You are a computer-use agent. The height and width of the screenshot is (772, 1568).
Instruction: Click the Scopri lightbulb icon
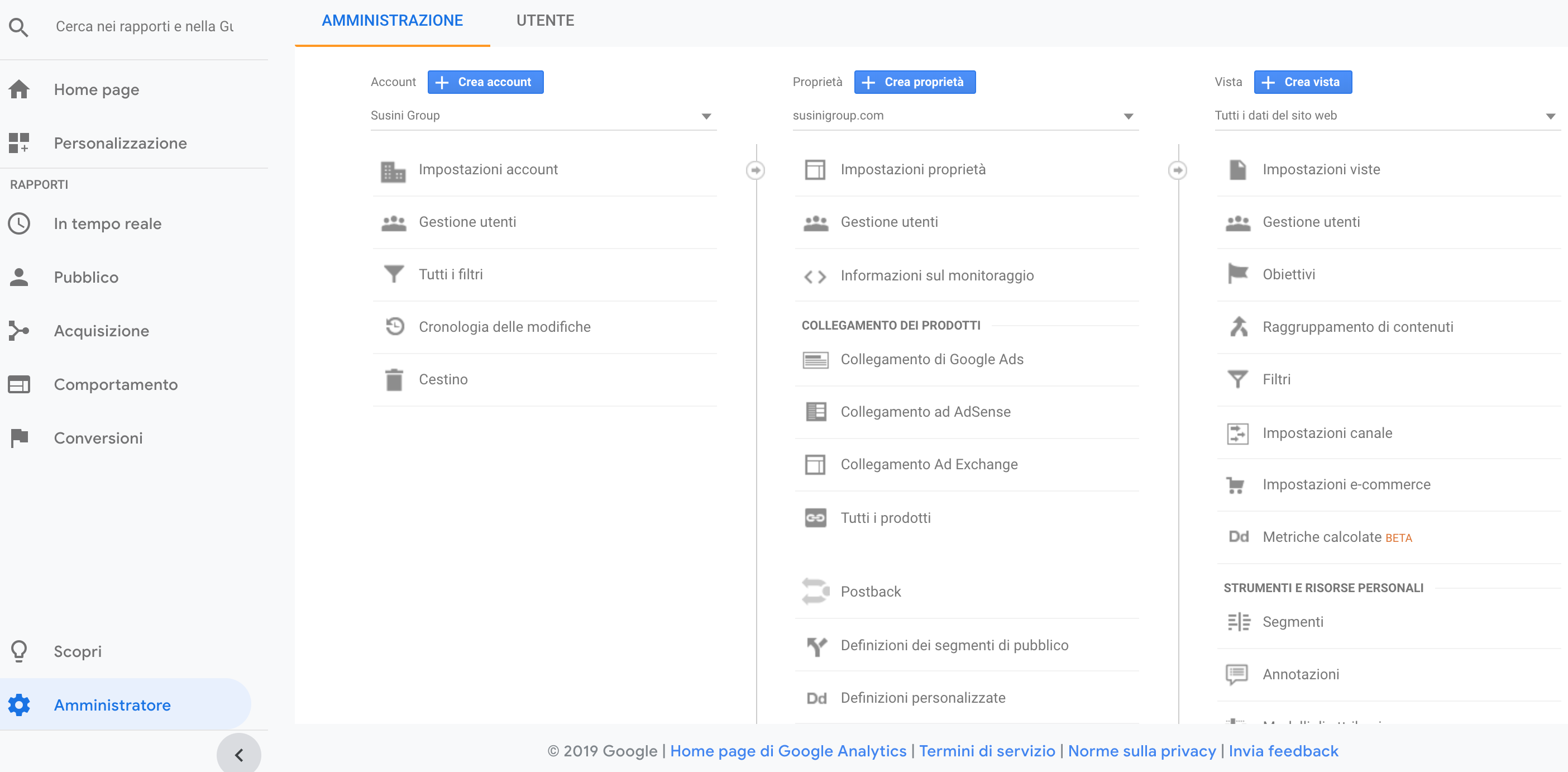tap(19, 651)
